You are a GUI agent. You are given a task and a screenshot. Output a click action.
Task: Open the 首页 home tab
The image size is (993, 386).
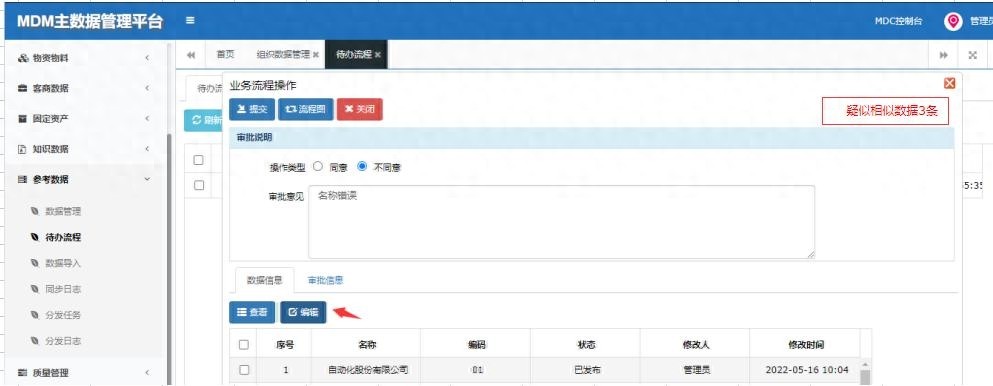click(x=225, y=54)
